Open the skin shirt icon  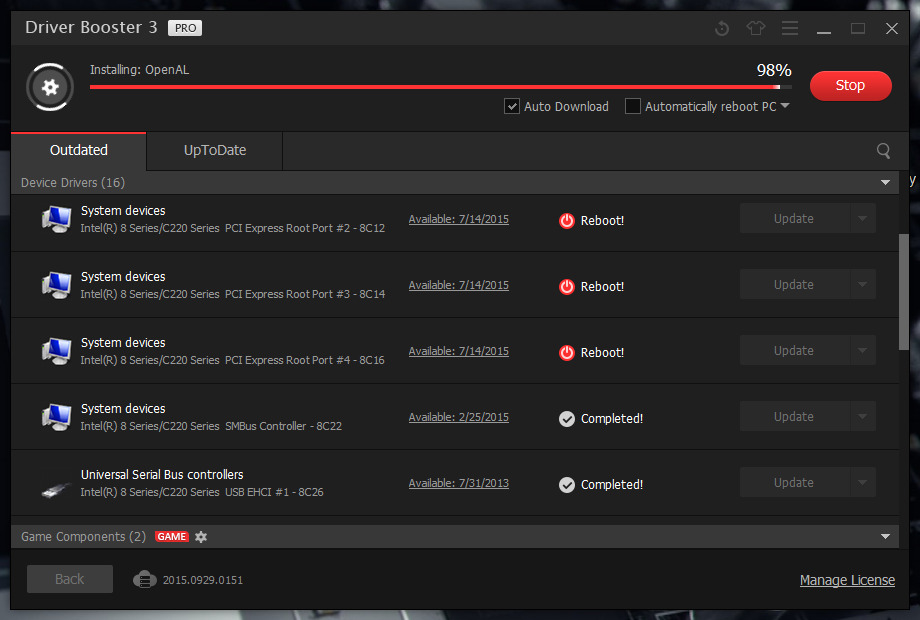756,28
